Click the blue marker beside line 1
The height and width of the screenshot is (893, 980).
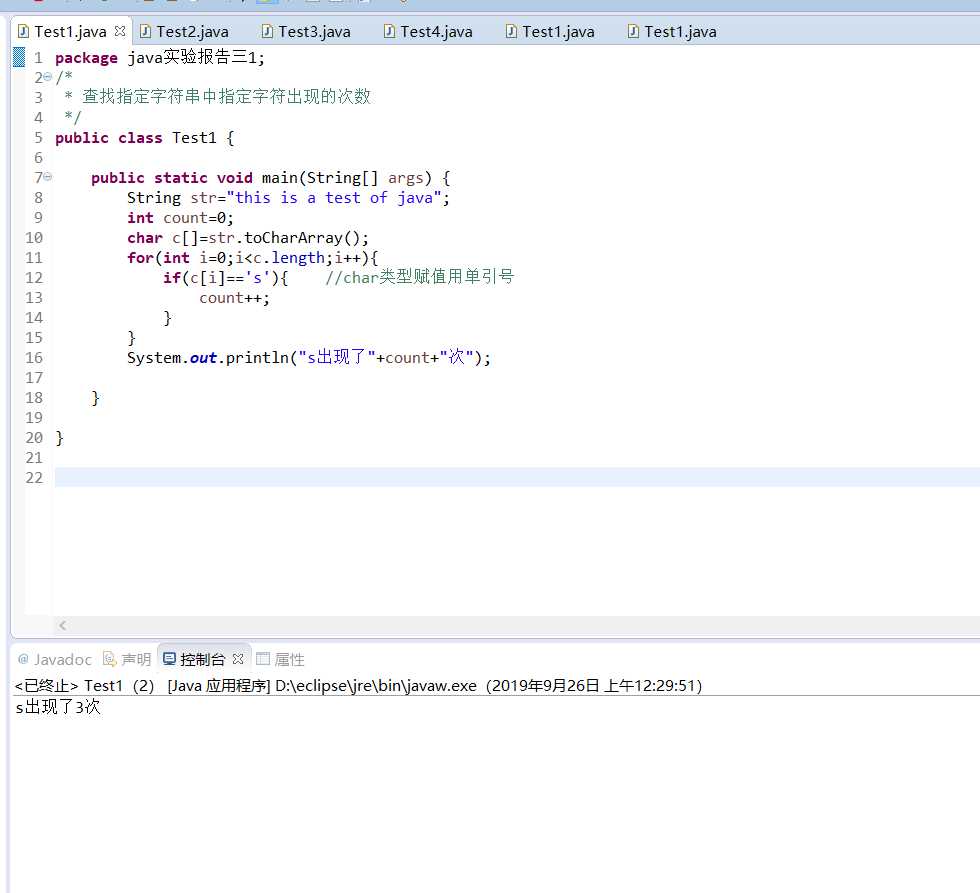pyautogui.click(x=19, y=57)
